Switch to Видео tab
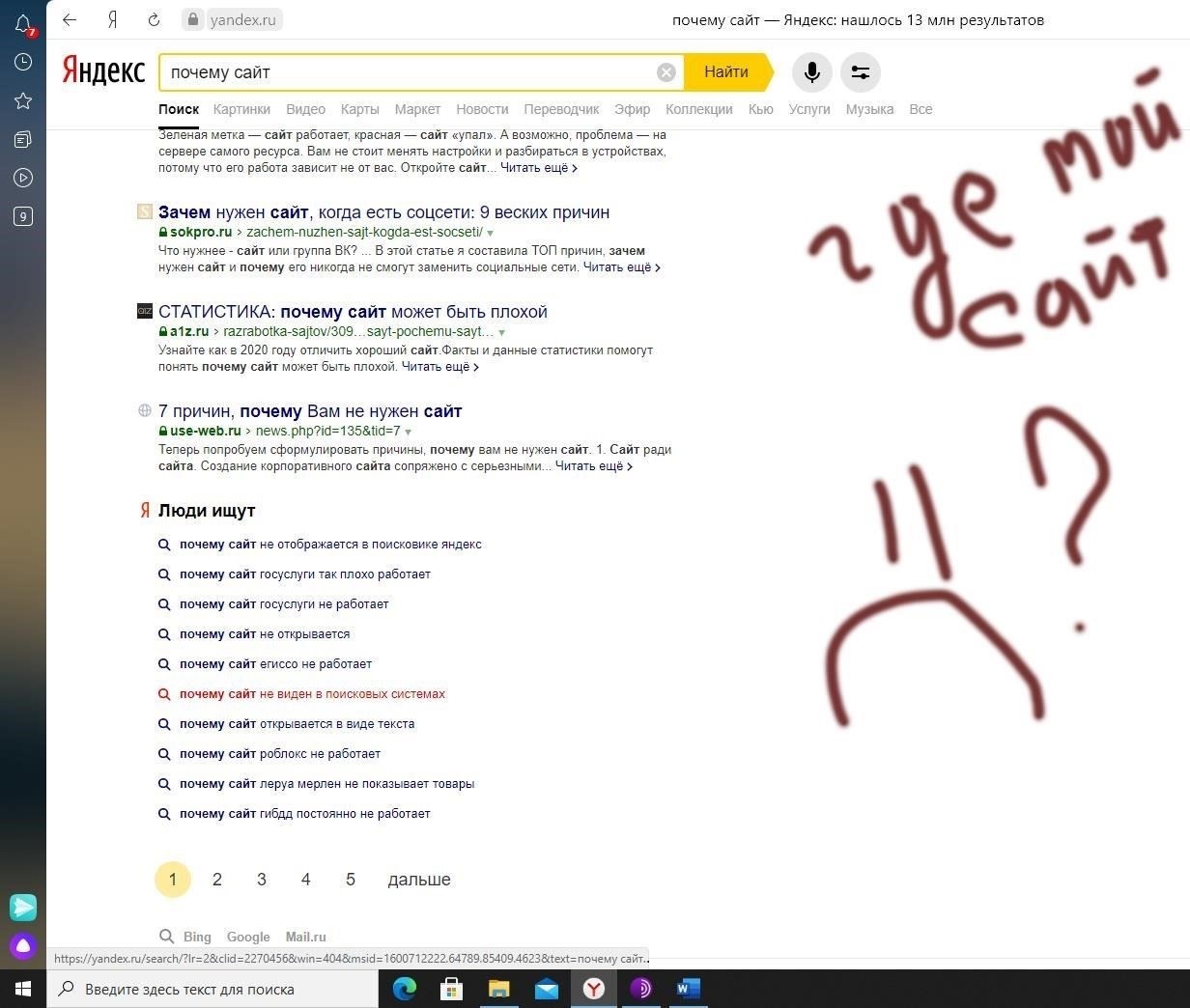This screenshot has height=1008, width=1190. 305,109
